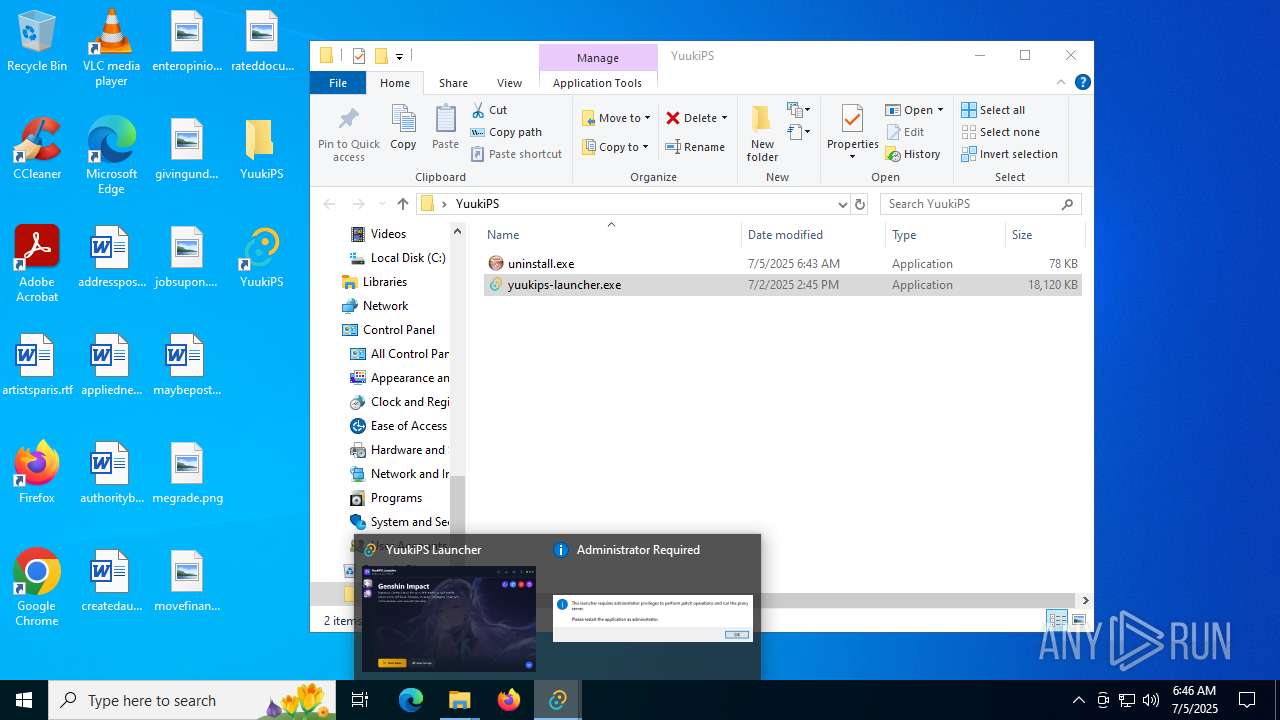The image size is (1280, 720).
Task: Open the Copy to dropdown
Action: coord(616,147)
